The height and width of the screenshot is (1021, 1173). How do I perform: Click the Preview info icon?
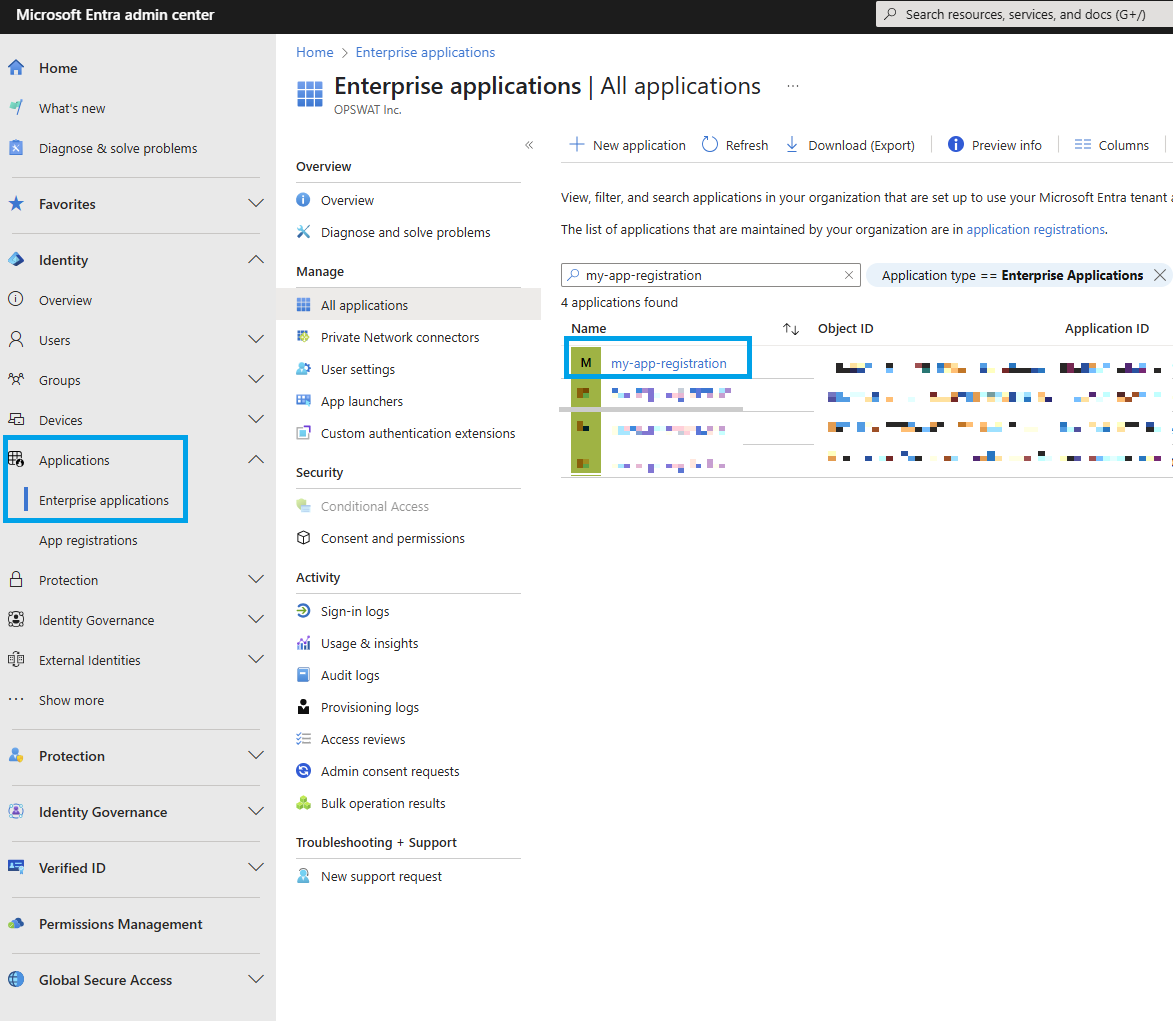955,144
